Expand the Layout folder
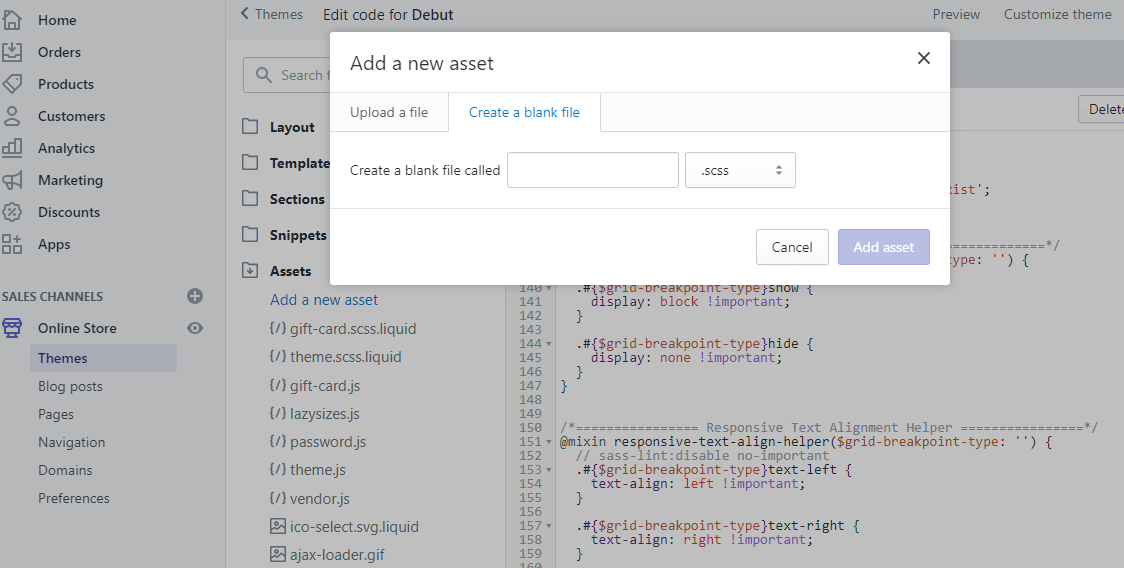The width and height of the screenshot is (1124, 568). (x=292, y=127)
